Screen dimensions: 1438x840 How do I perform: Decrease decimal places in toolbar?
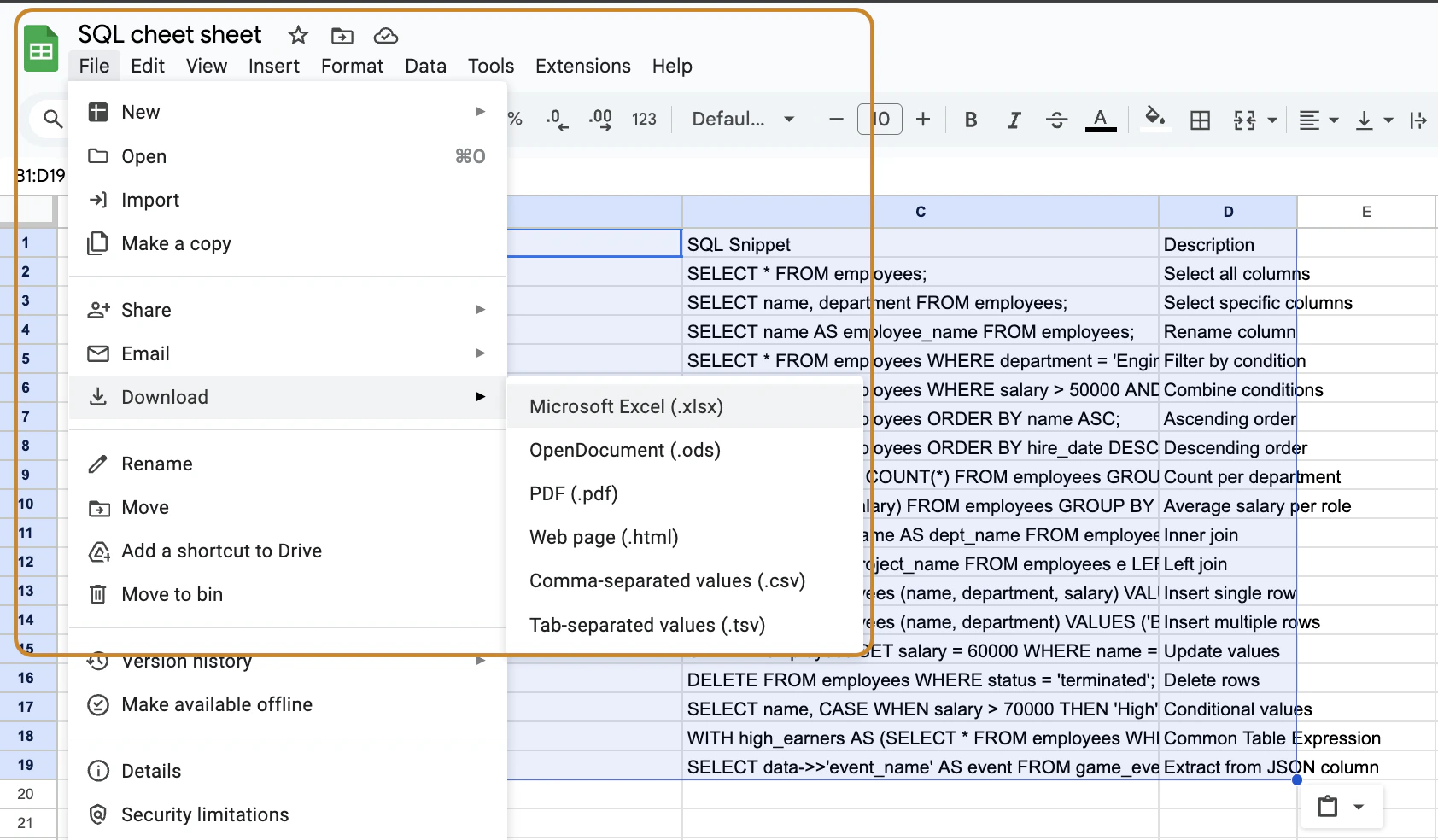coord(557,120)
